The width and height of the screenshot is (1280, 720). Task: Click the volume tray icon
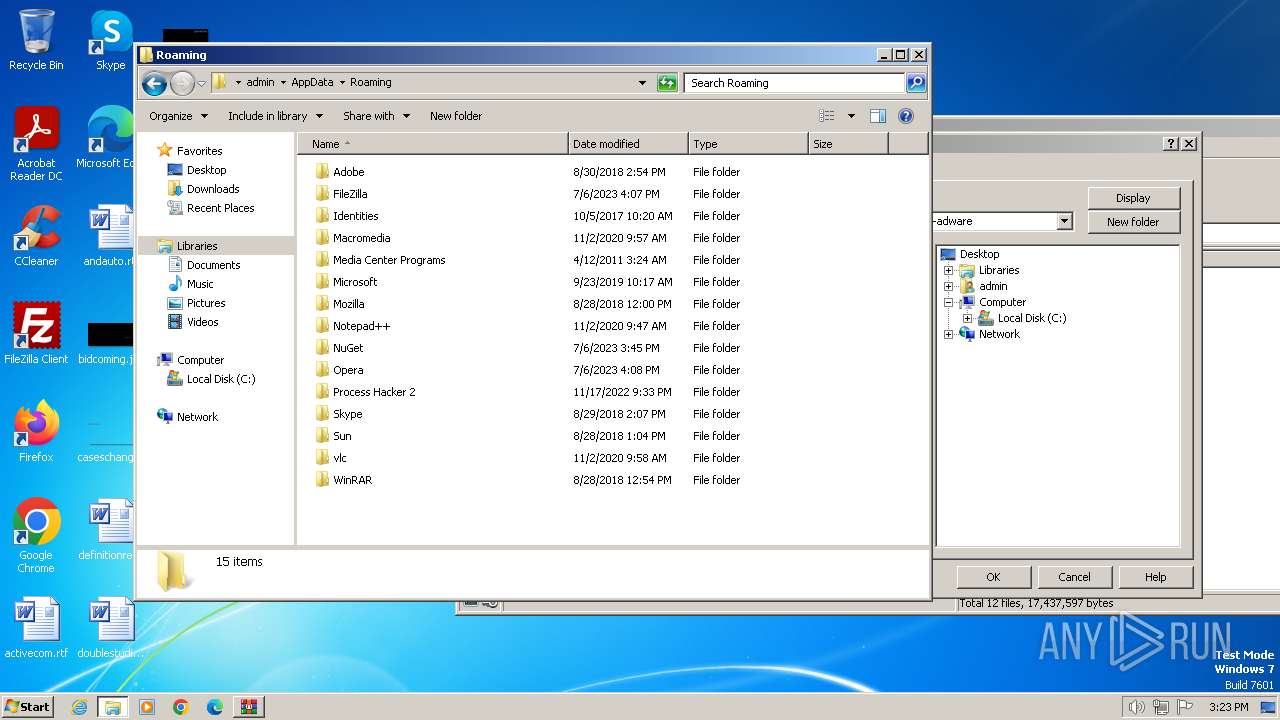1136,707
